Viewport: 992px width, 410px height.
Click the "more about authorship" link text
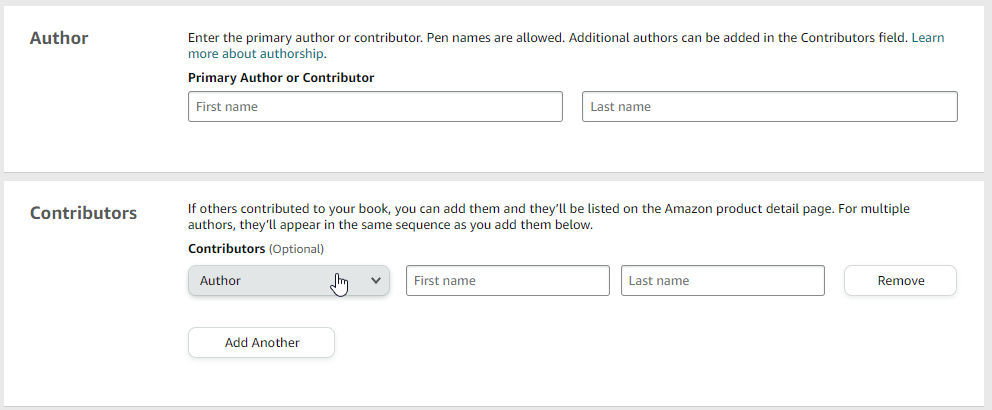point(256,54)
